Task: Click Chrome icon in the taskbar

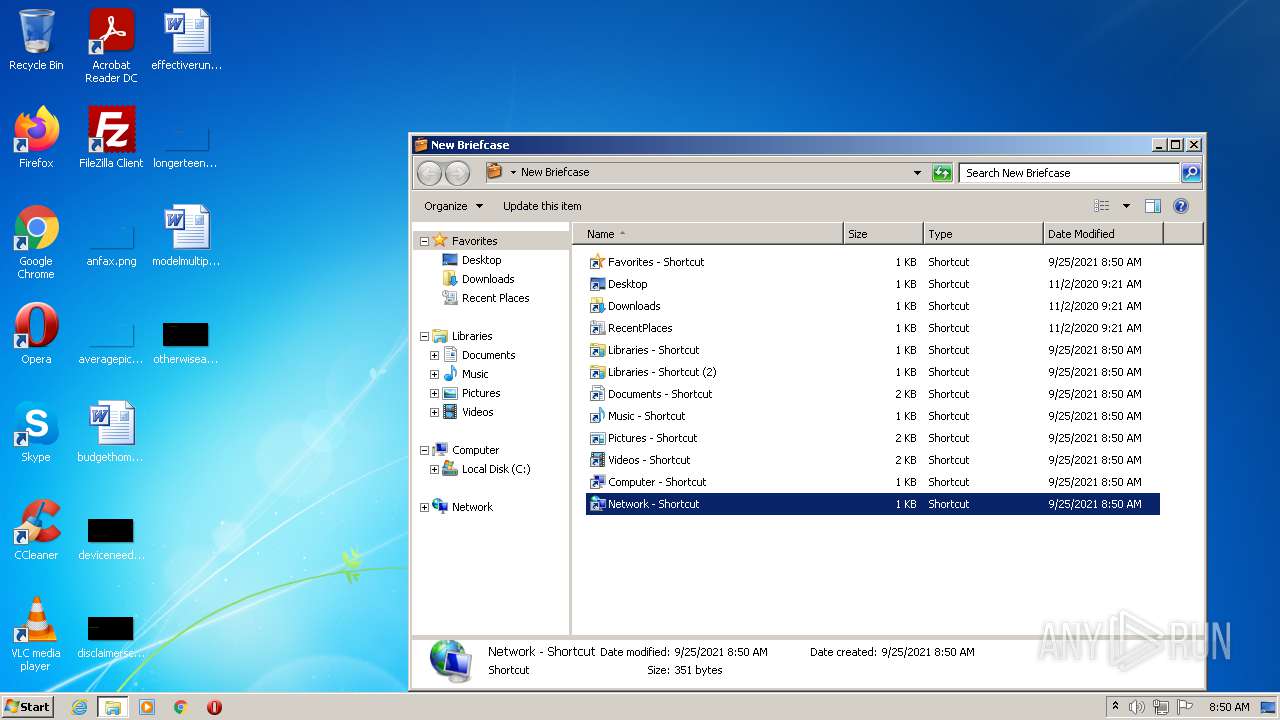Action: pos(180,707)
